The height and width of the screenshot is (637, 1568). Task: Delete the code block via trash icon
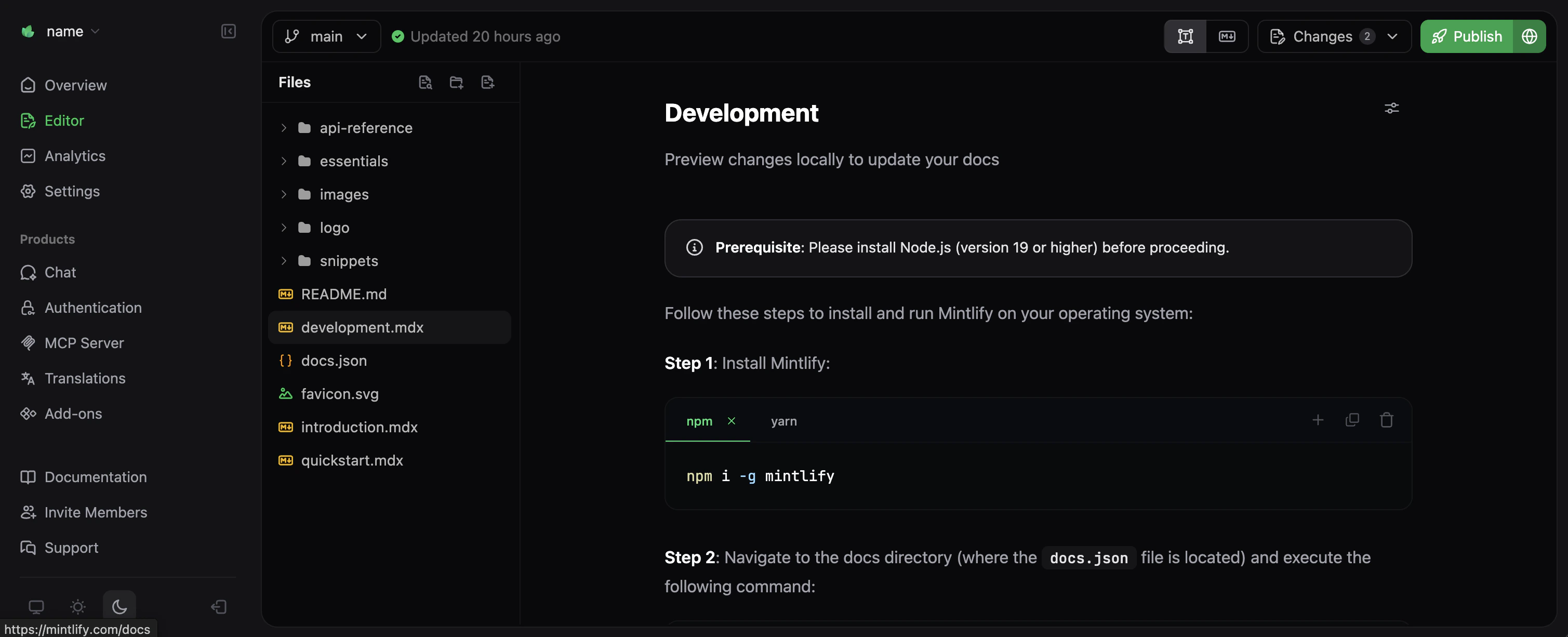1386,420
